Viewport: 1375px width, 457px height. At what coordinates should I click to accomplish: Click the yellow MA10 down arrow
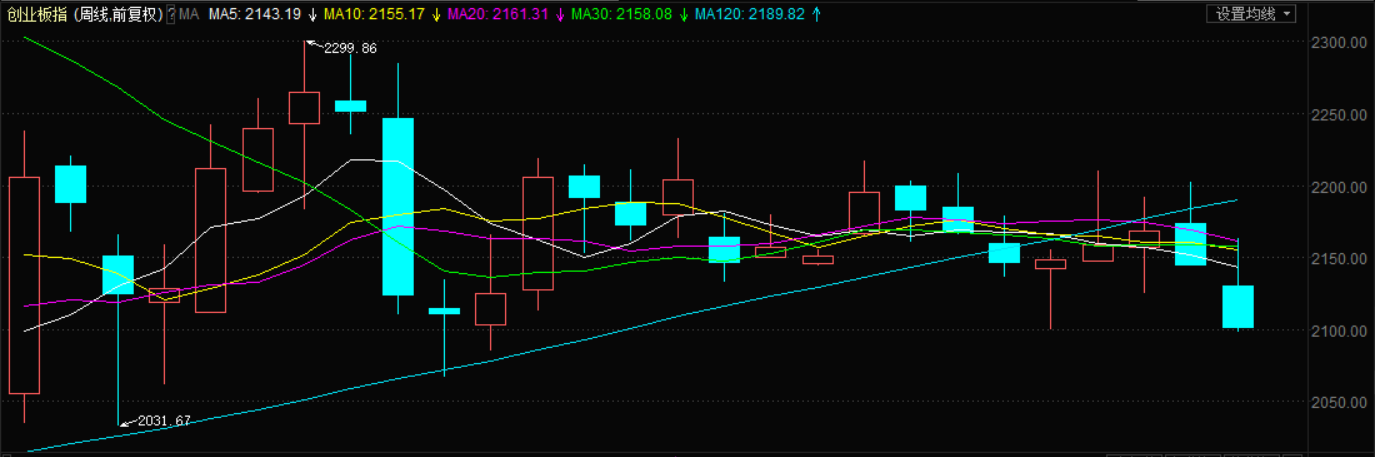tap(436, 14)
